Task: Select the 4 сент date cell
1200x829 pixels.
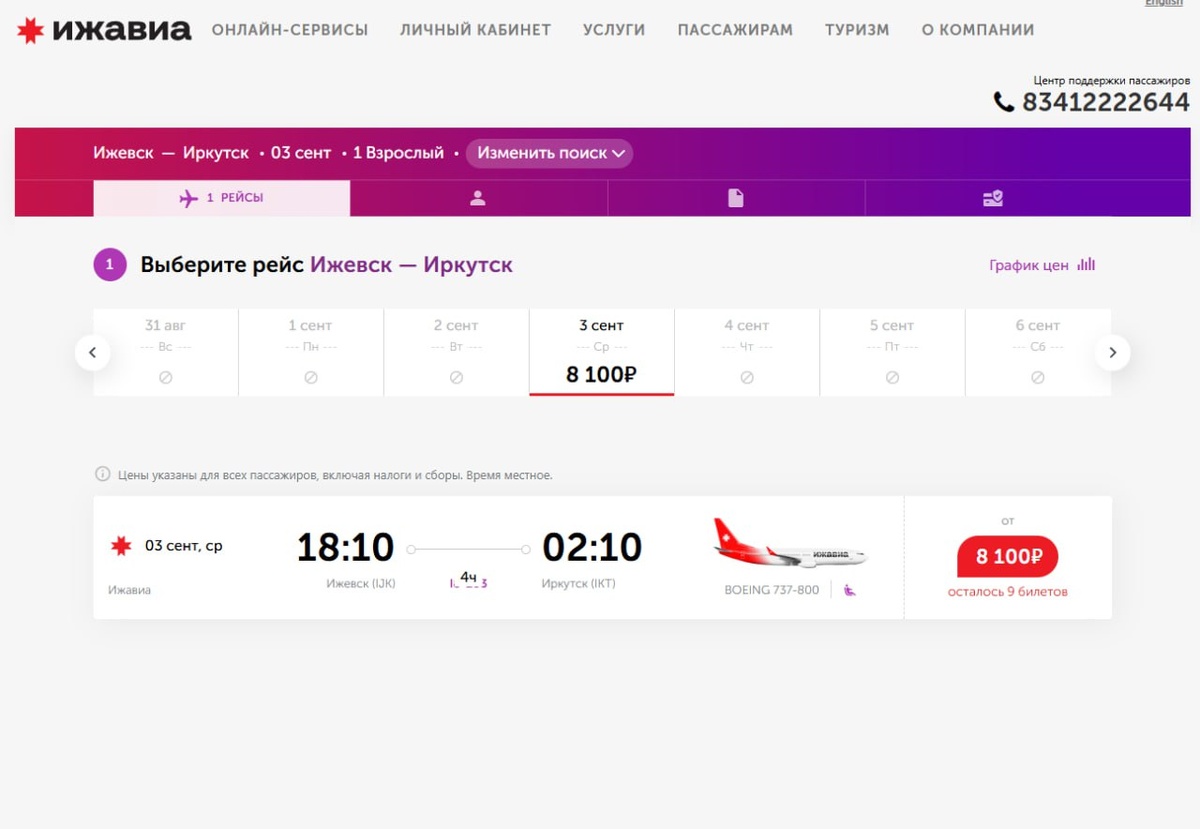Action: click(747, 352)
